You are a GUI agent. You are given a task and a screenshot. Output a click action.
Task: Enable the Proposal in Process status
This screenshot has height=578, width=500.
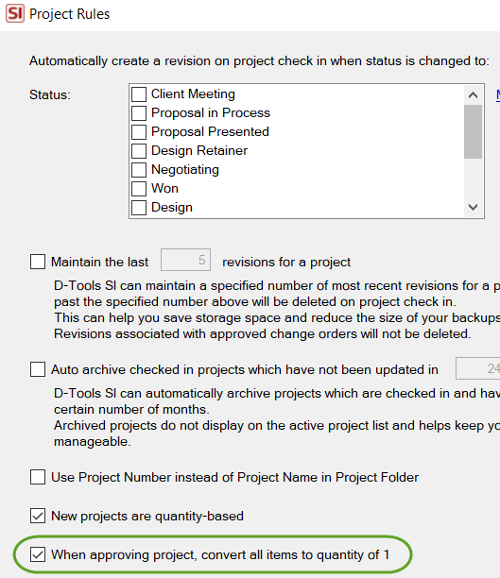139,113
